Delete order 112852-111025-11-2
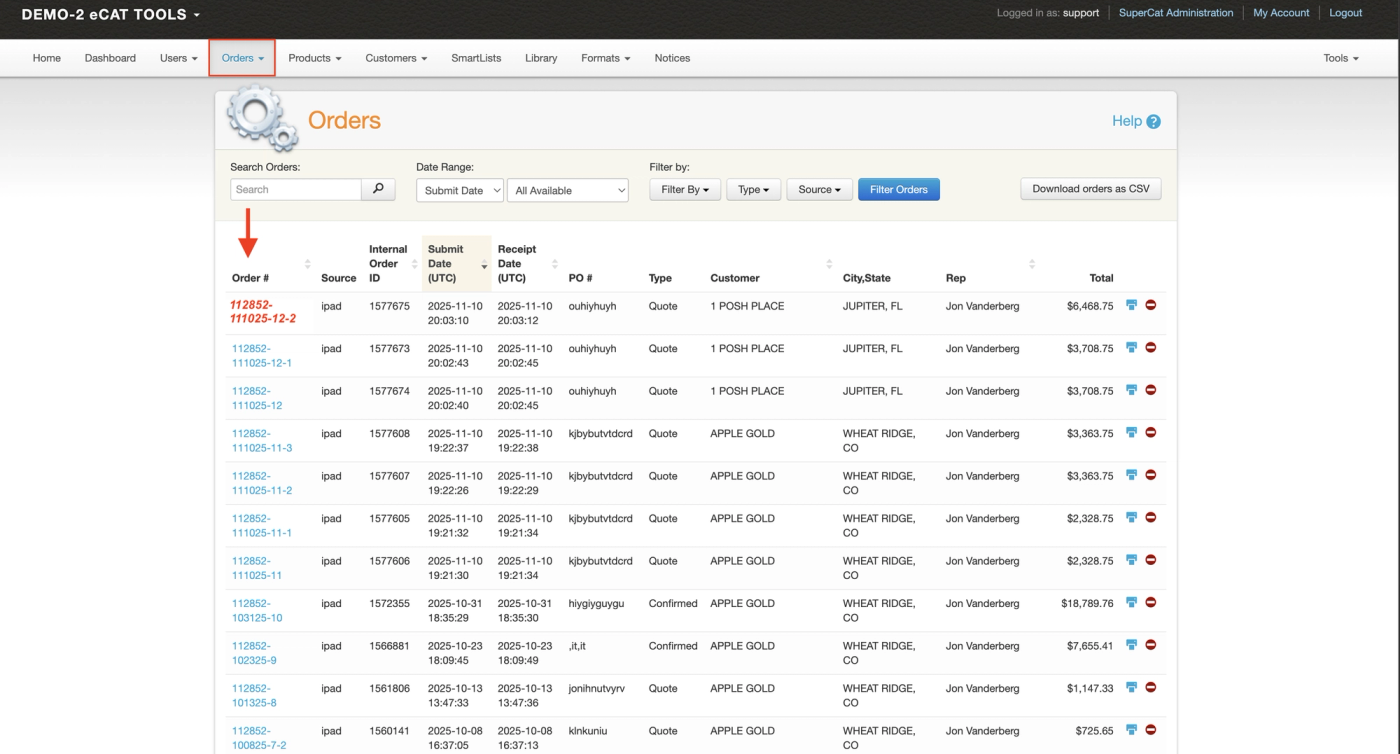The image size is (1400, 754). click(1151, 475)
